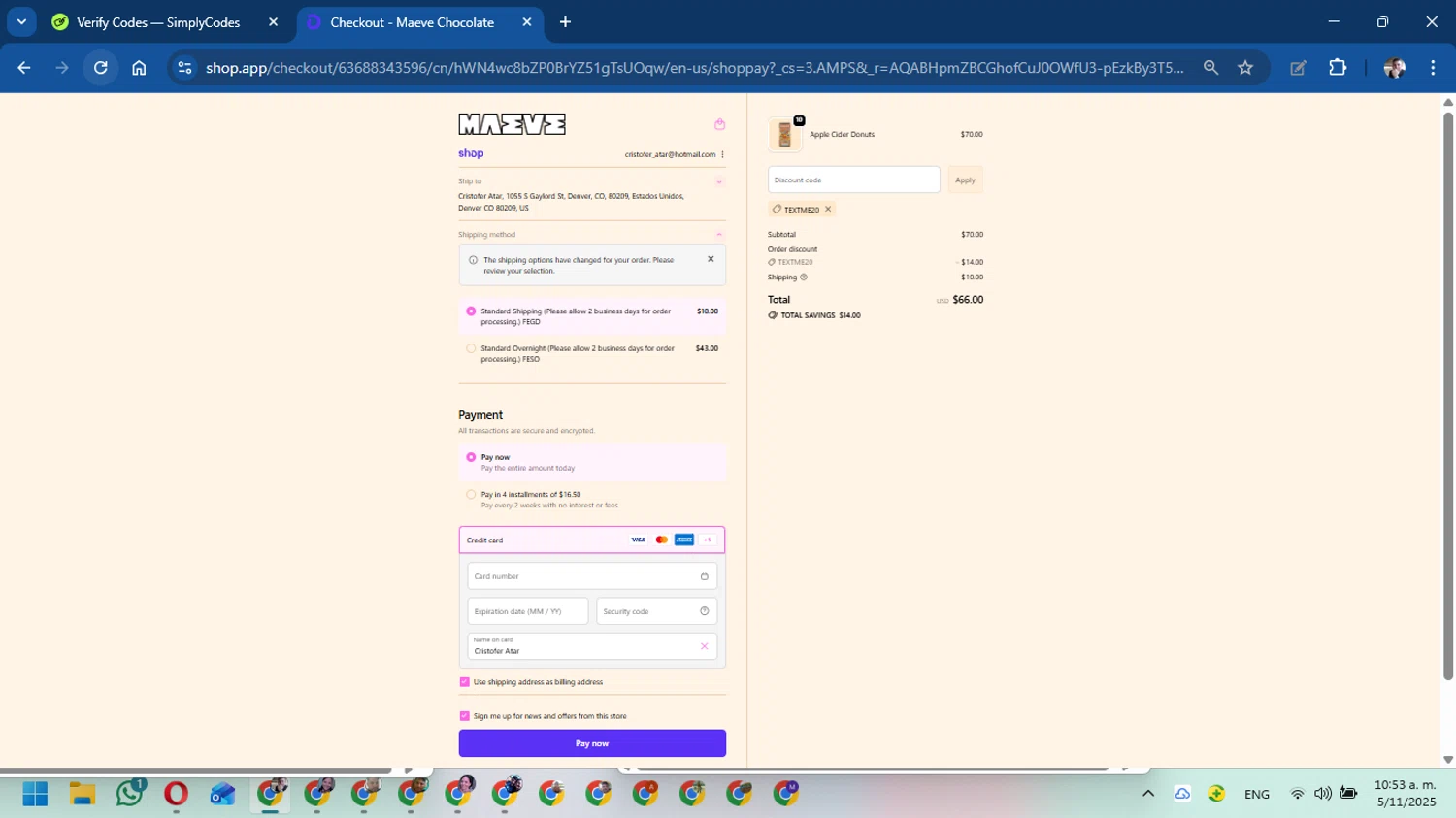Click the Visa card icon
Image resolution: width=1456 pixels, height=818 pixels.
[x=638, y=540]
